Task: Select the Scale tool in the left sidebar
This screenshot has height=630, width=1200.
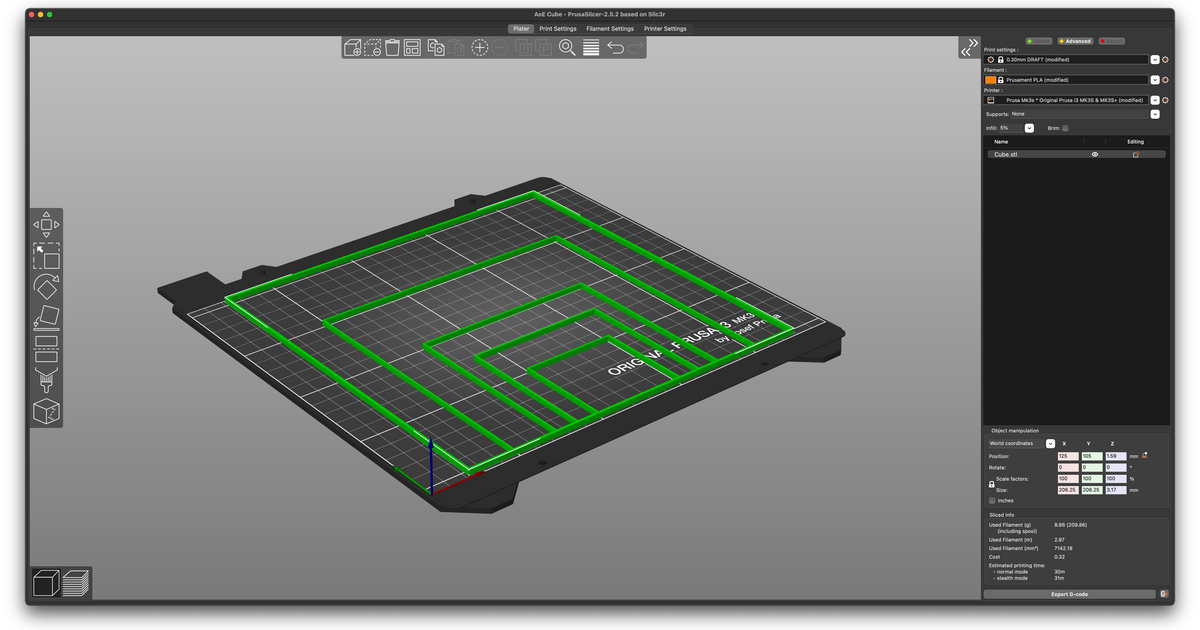Action: 46,258
